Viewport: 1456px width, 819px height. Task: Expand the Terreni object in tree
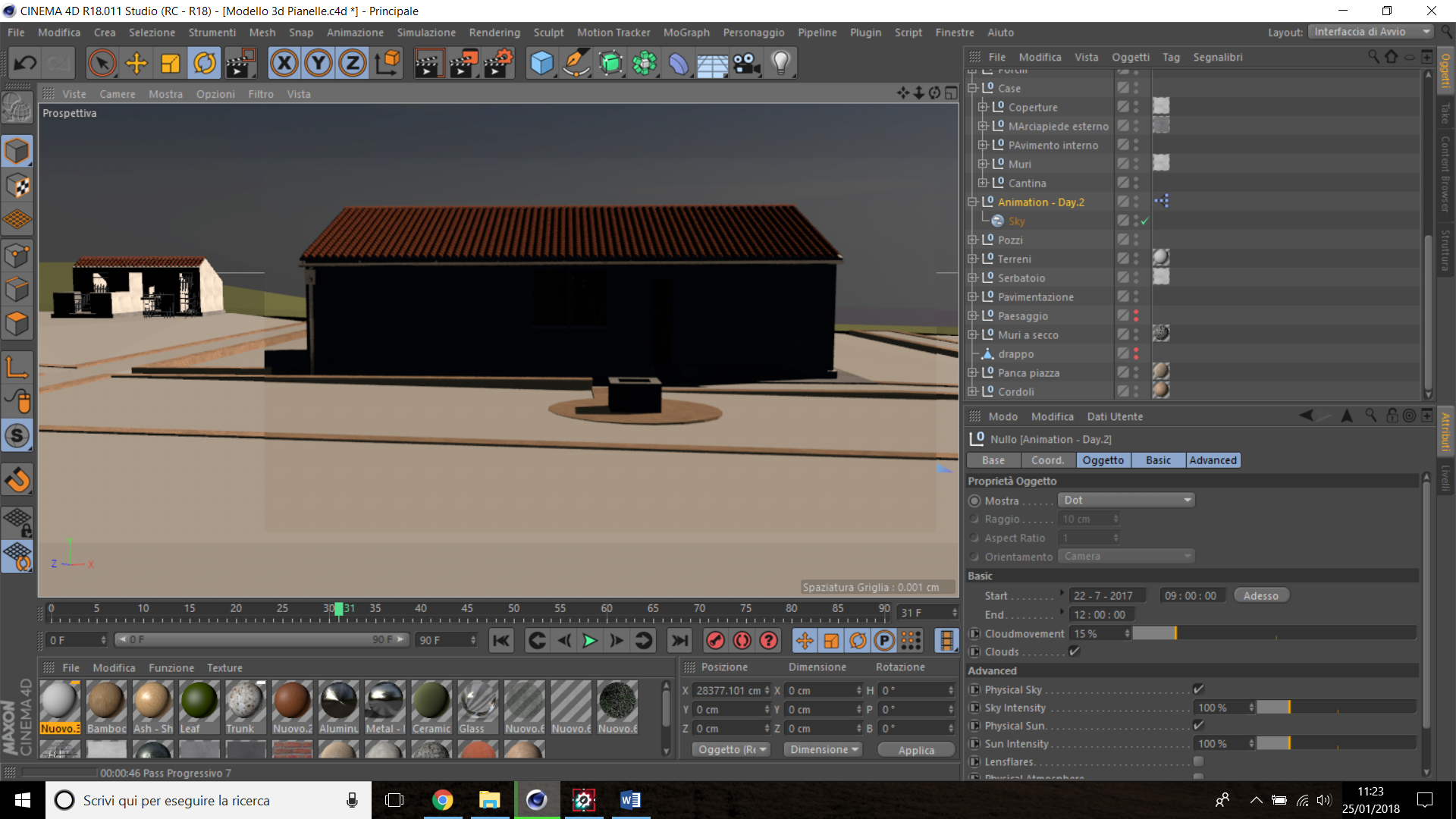click(972, 259)
